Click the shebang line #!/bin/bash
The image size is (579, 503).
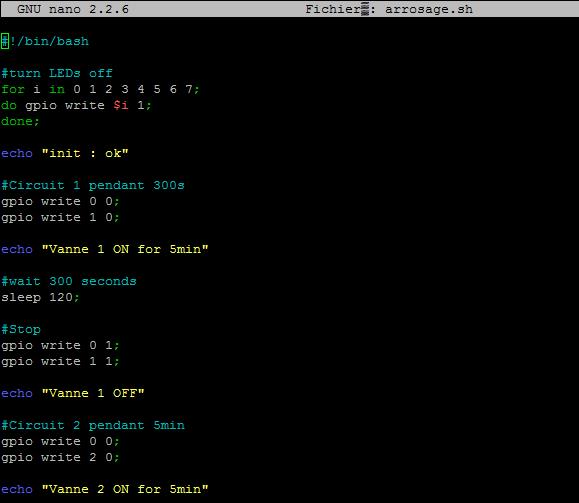point(45,41)
